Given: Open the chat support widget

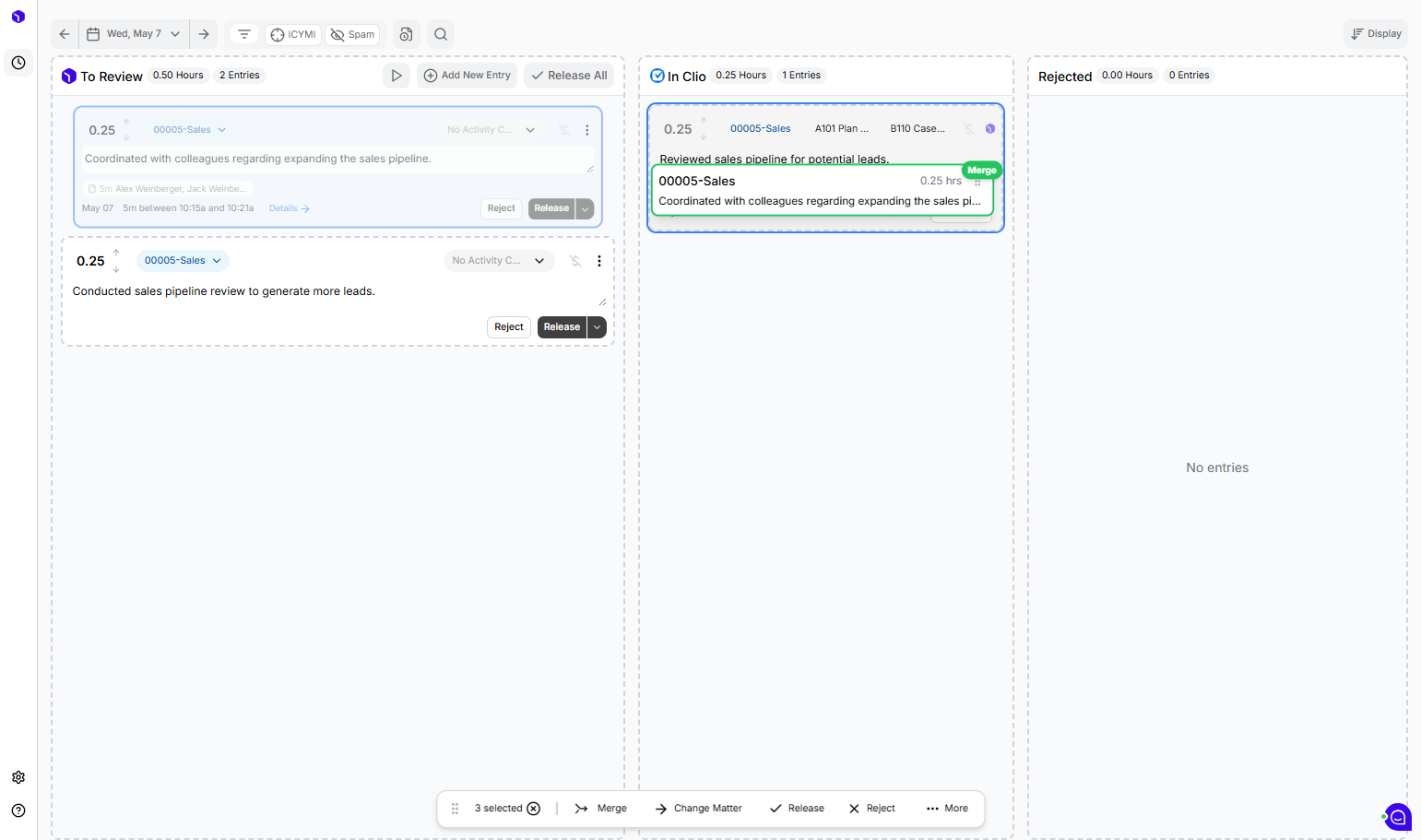Looking at the screenshot, I should (1398, 817).
